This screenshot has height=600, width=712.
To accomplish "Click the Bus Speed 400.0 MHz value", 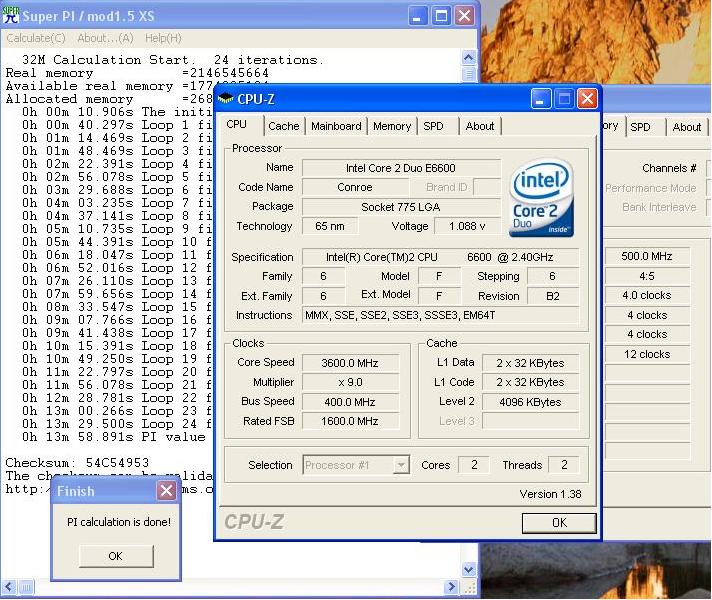I will [350, 402].
